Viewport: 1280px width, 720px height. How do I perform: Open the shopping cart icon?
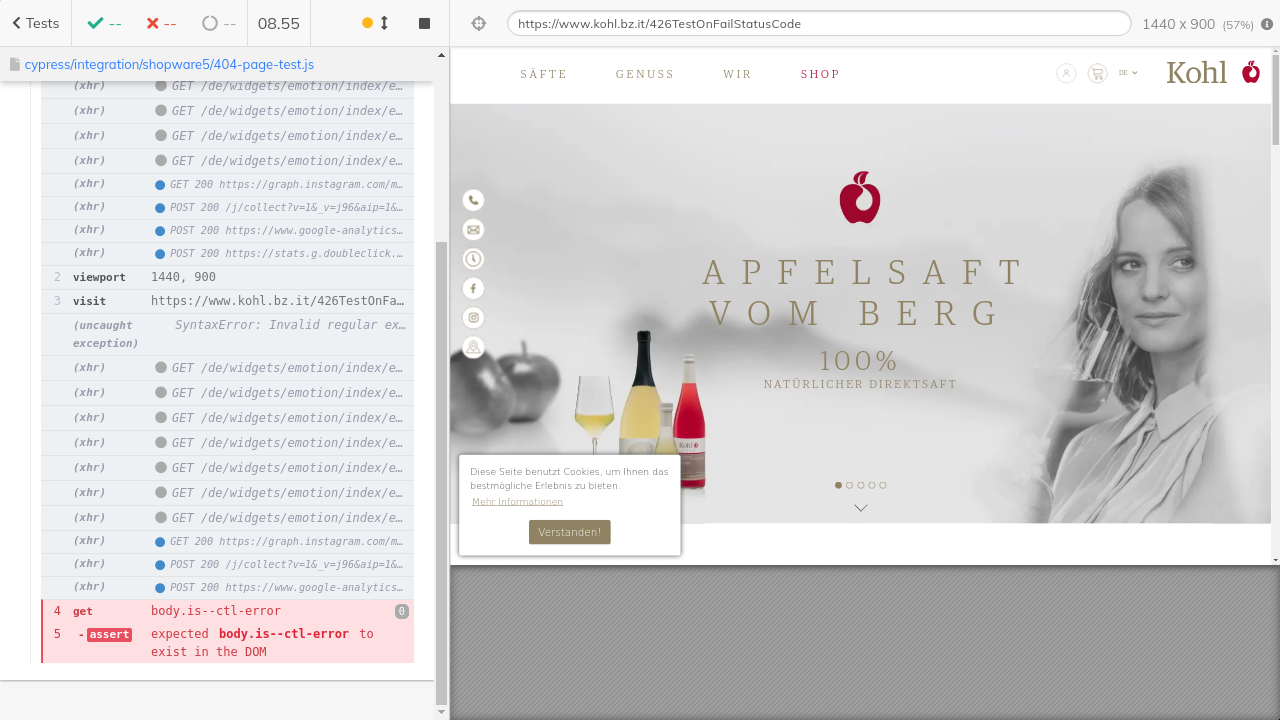point(1097,73)
